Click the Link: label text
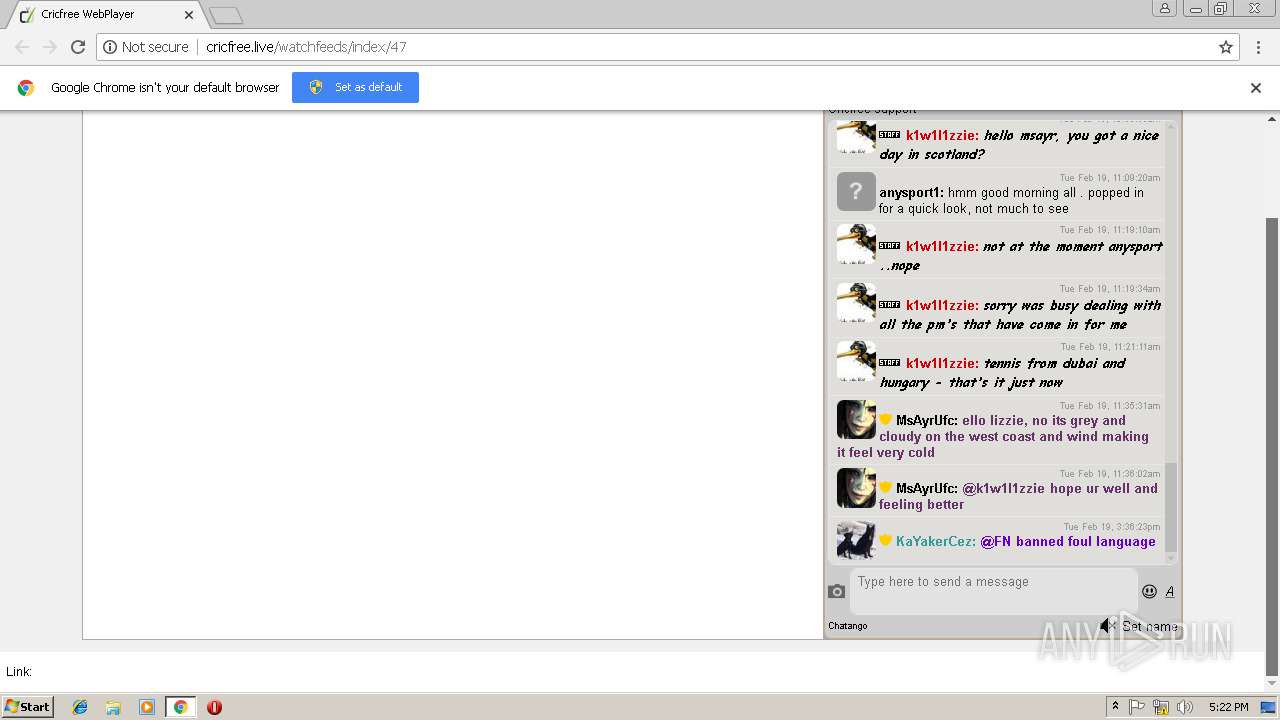1280x720 pixels. (19, 671)
